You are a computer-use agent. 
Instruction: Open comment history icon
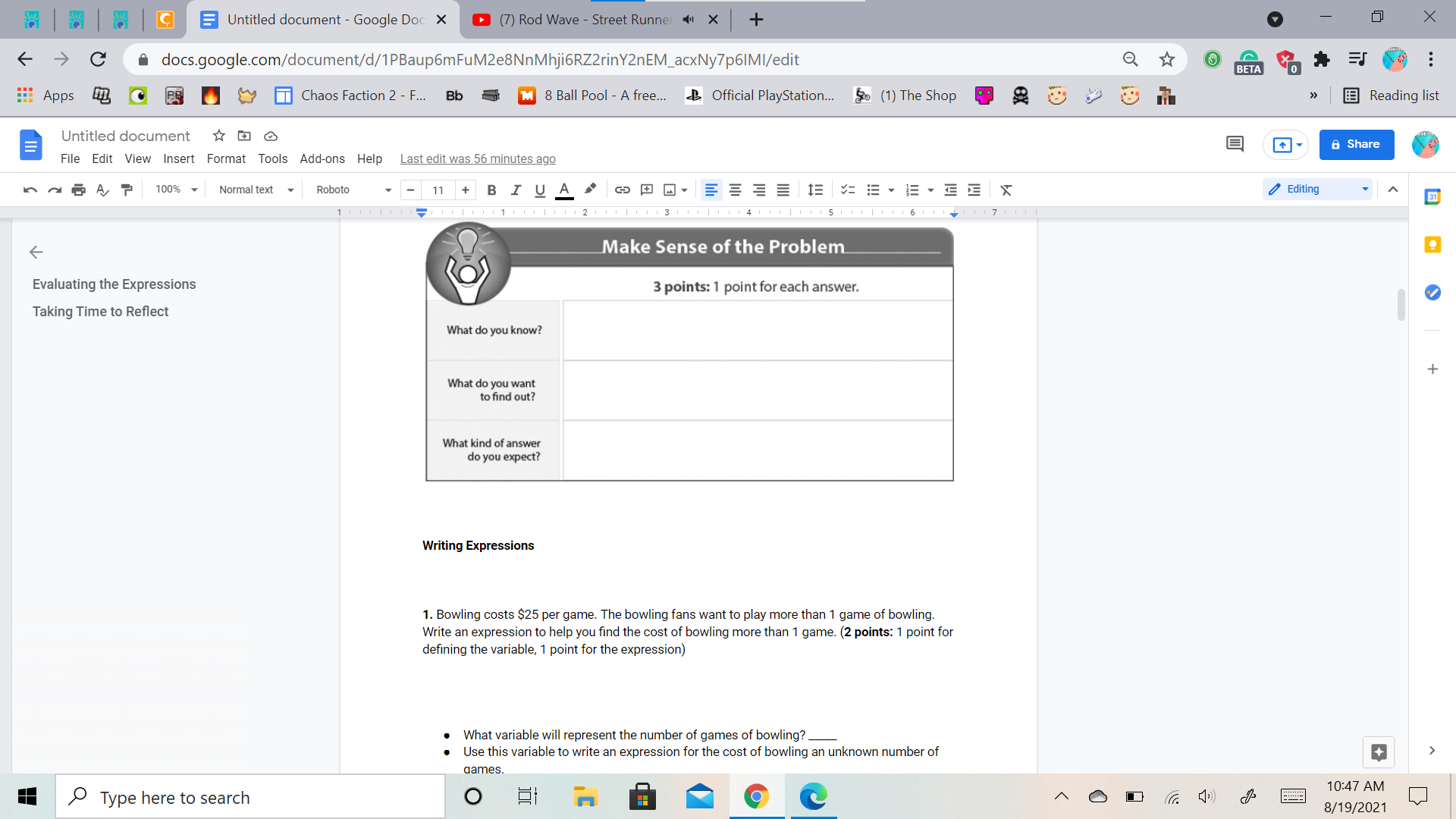pos(1235,144)
